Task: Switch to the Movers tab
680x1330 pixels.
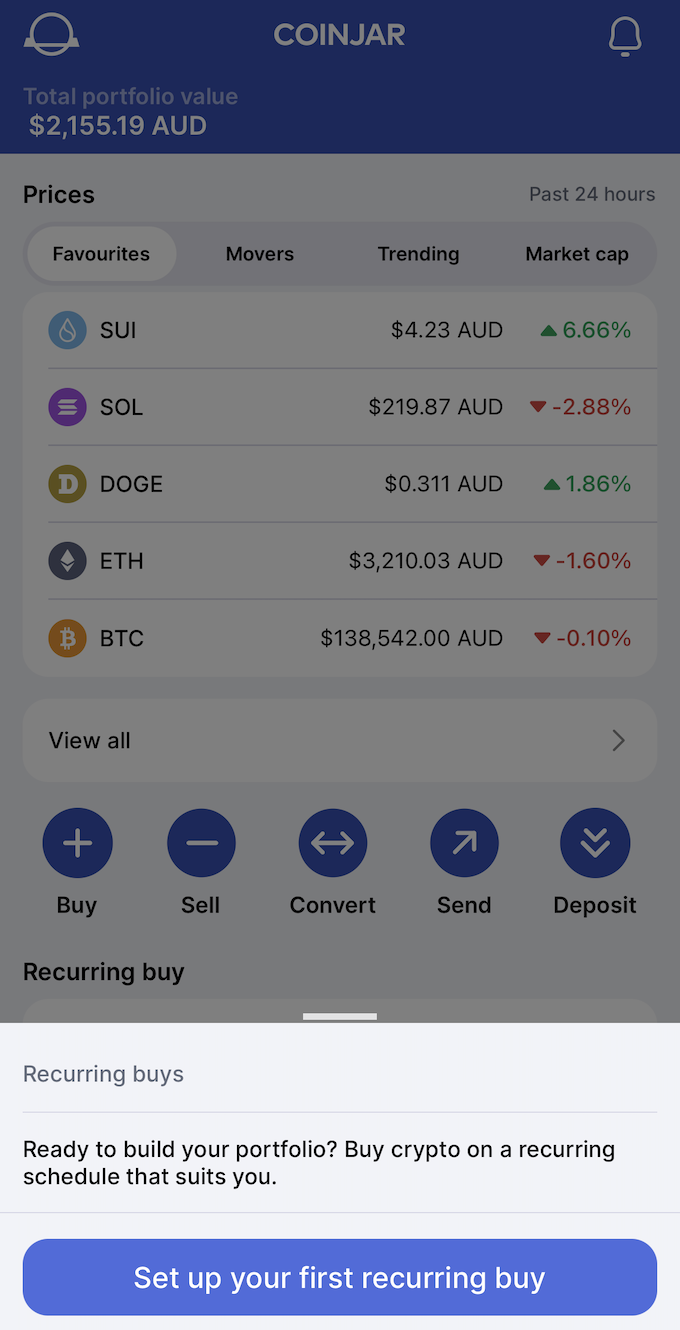Action: pyautogui.click(x=260, y=254)
